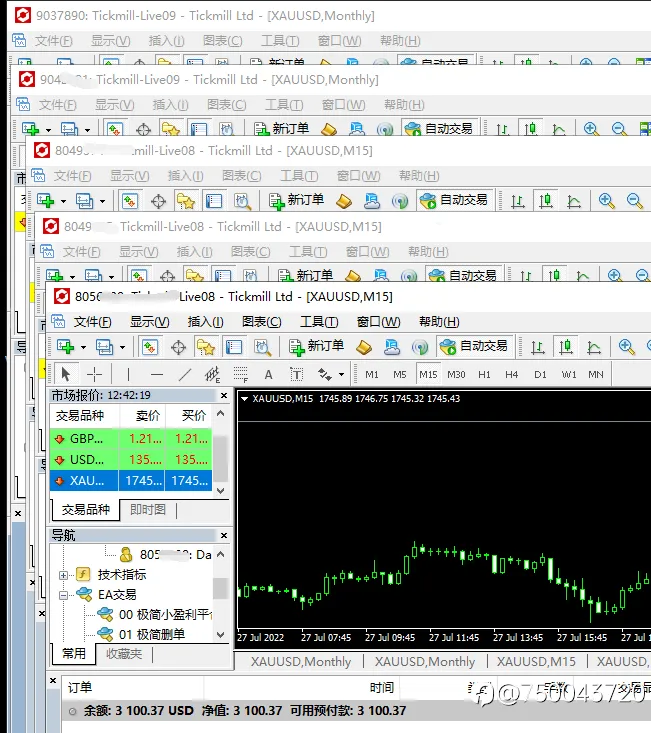Image resolution: width=651 pixels, height=733 pixels.
Task: Open arrows tool dropdown arrow
Action: click(x=342, y=374)
